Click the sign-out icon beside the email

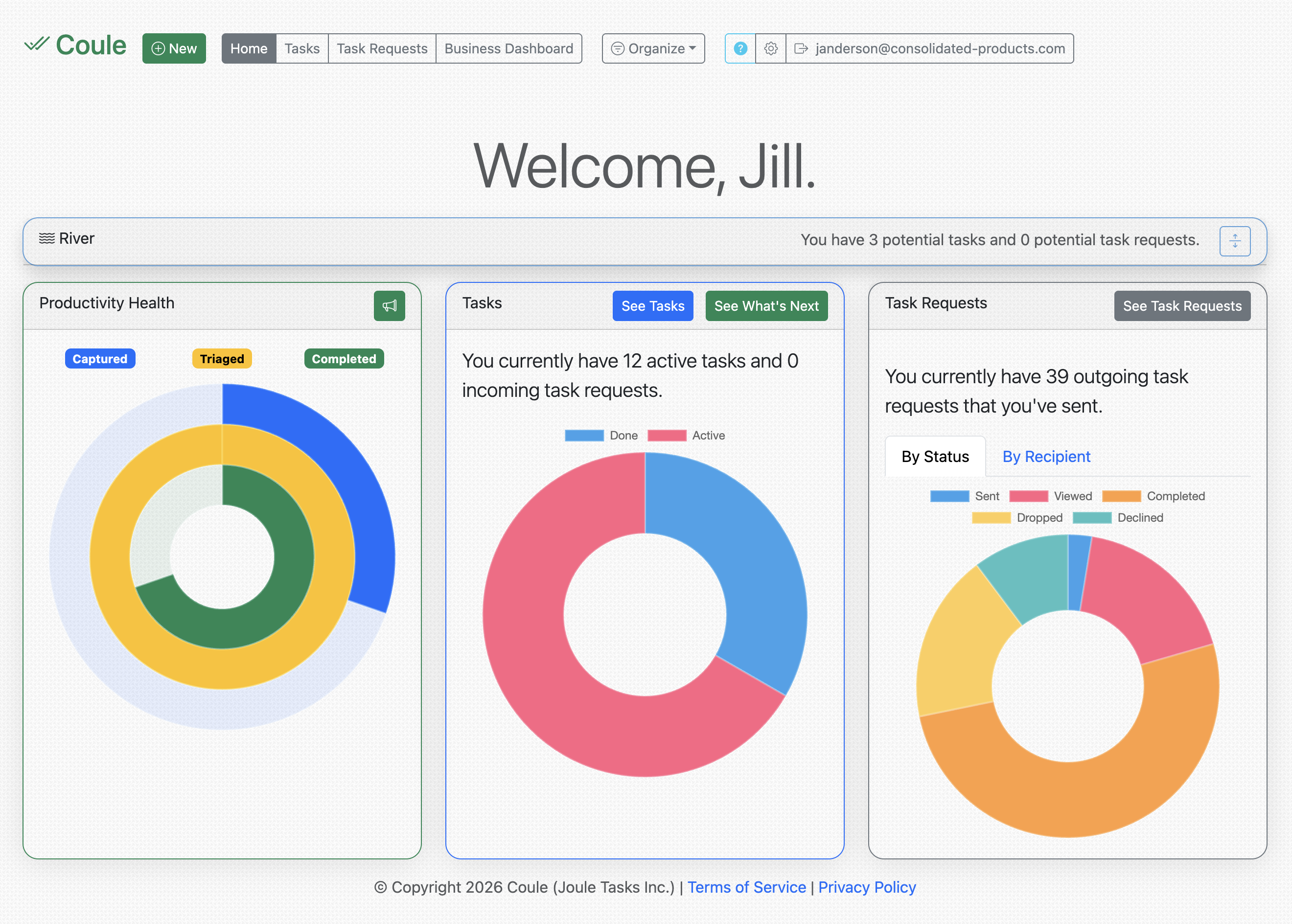point(801,48)
